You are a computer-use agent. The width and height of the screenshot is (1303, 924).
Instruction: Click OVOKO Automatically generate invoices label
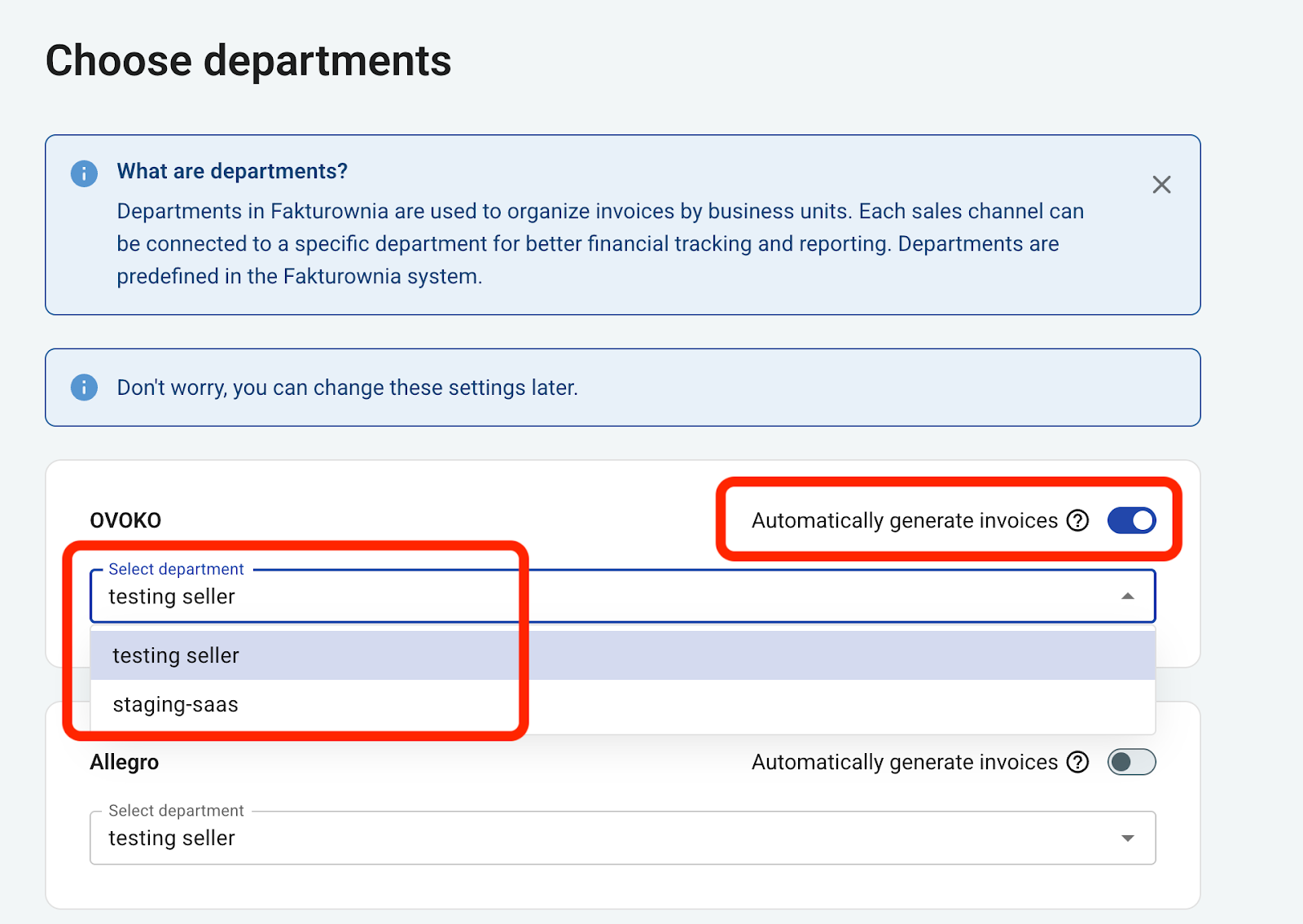[x=904, y=520]
